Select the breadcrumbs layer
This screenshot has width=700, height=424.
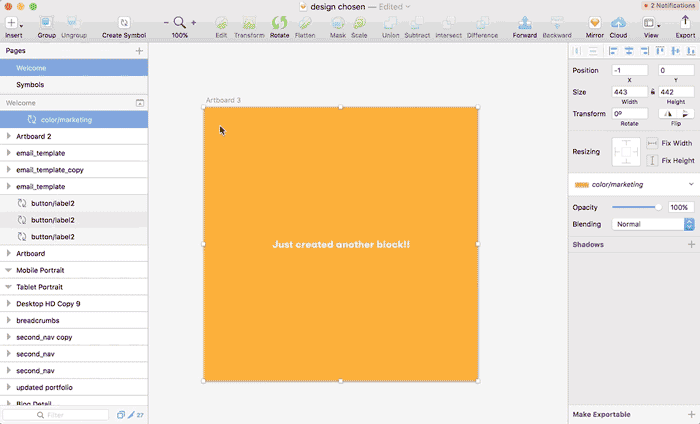pyautogui.click(x=40, y=320)
